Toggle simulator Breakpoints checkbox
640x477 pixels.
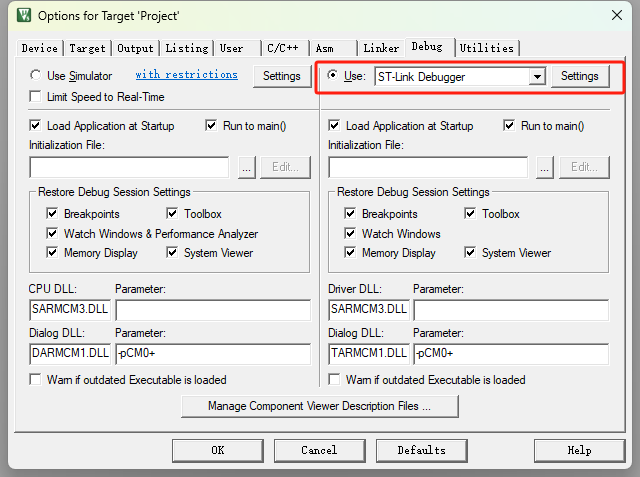point(52,213)
